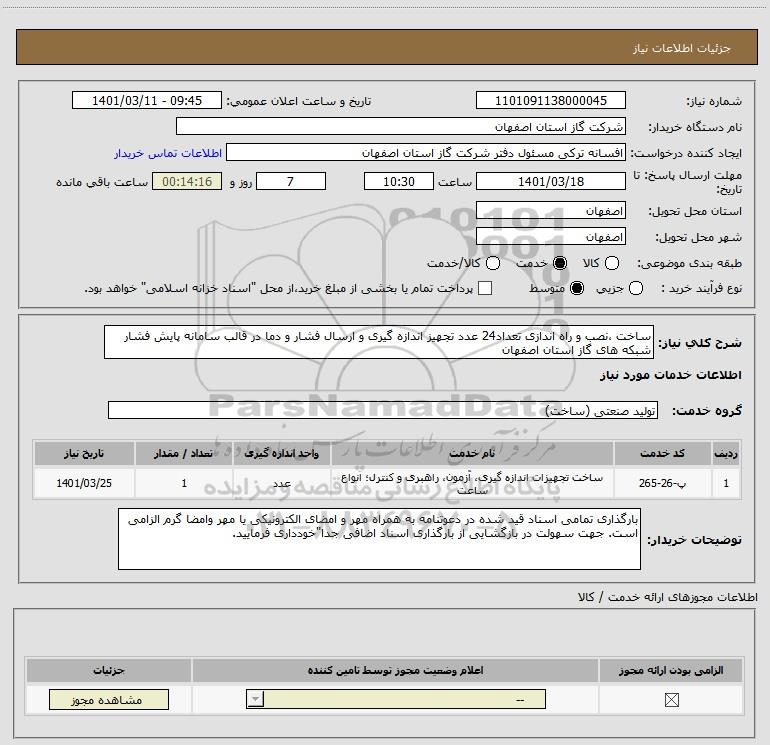Click the unit cell عدد
This screenshot has width=770, height=745.
[x=281, y=483]
